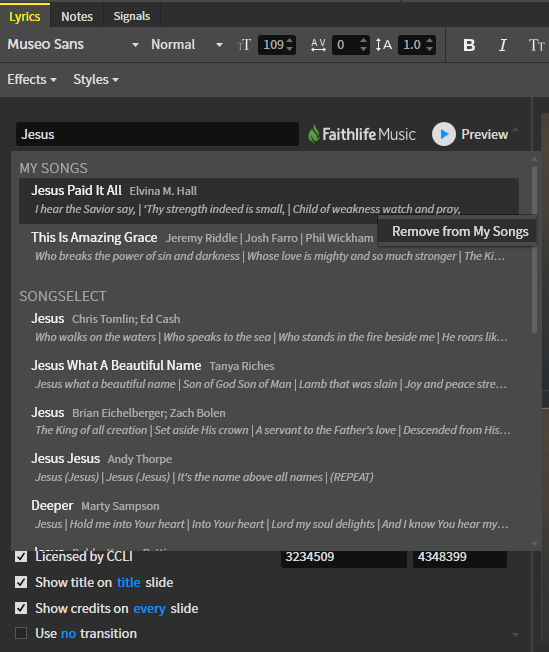
Task: Click the blue 'every' credits link
Action: coord(149,608)
